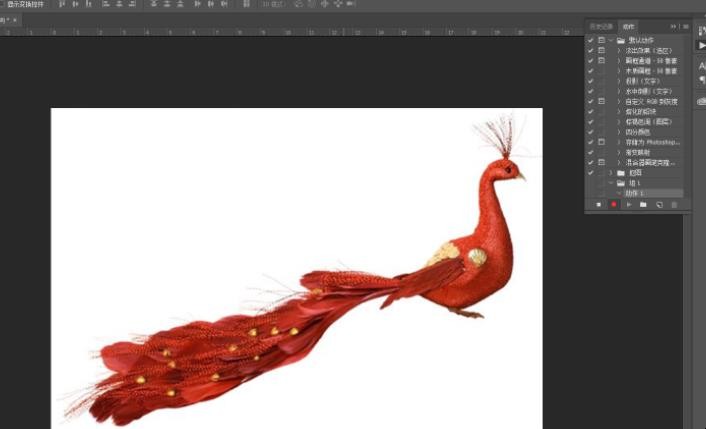
Task: Toggle the dialog box icon for 自定义 RGB 到灰度
Action: click(602, 101)
